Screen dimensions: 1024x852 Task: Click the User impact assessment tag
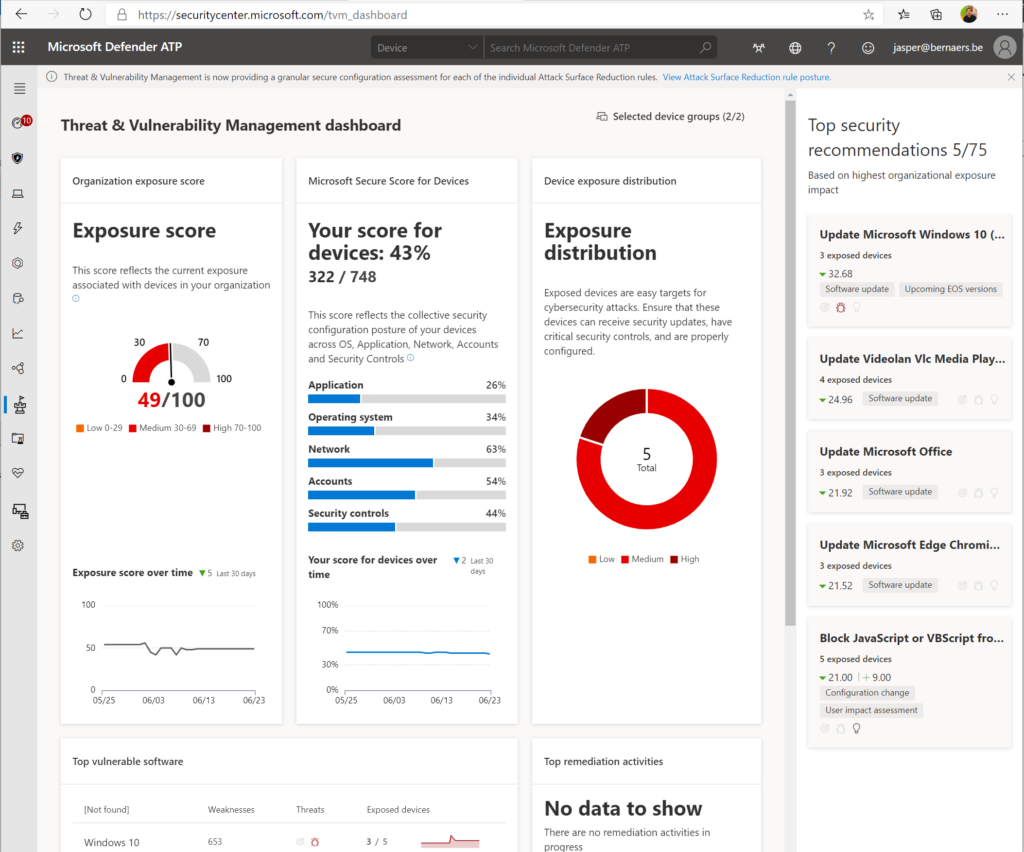tap(871, 710)
